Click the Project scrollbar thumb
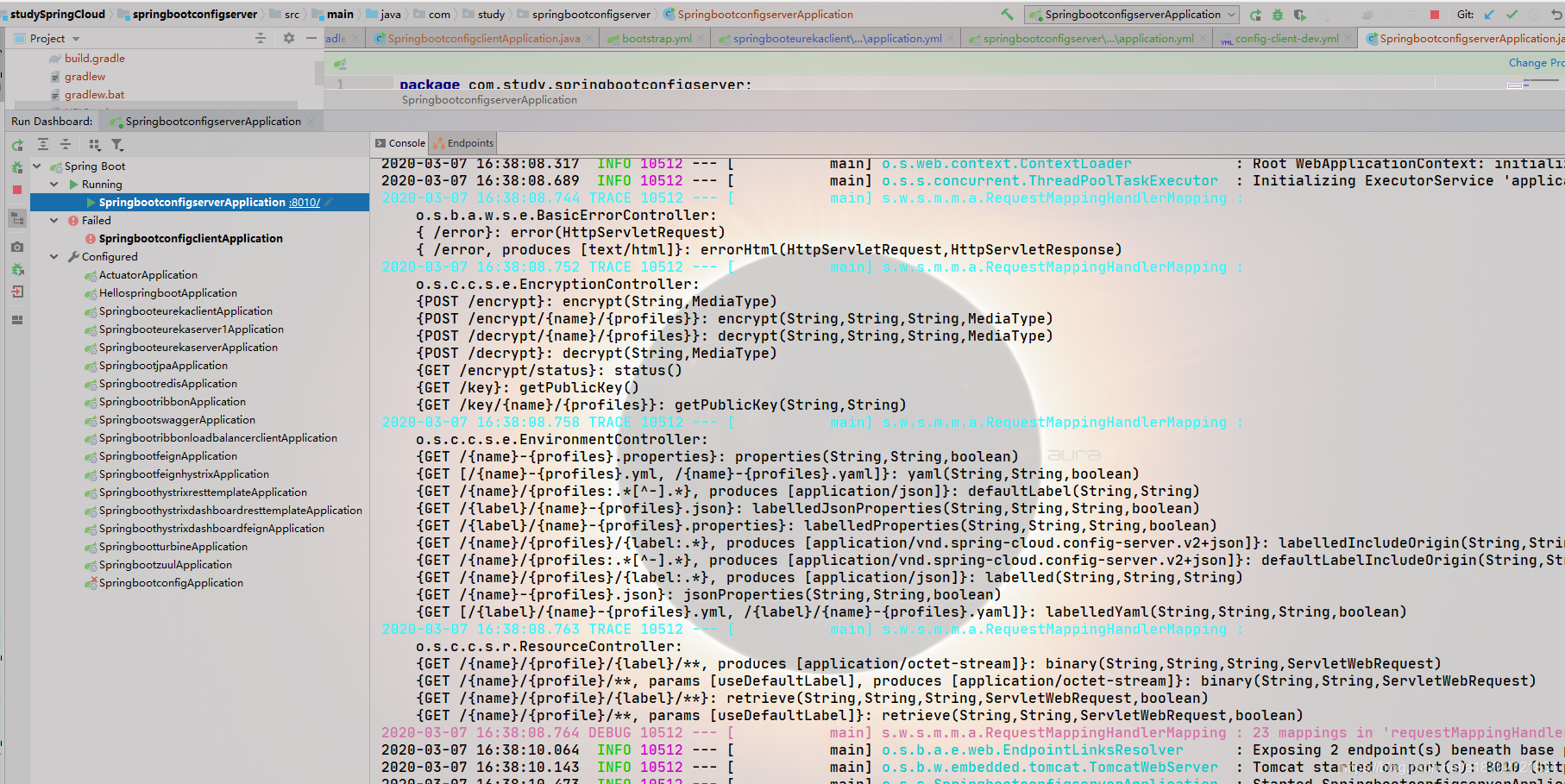The height and width of the screenshot is (784, 1565). click(x=318, y=73)
